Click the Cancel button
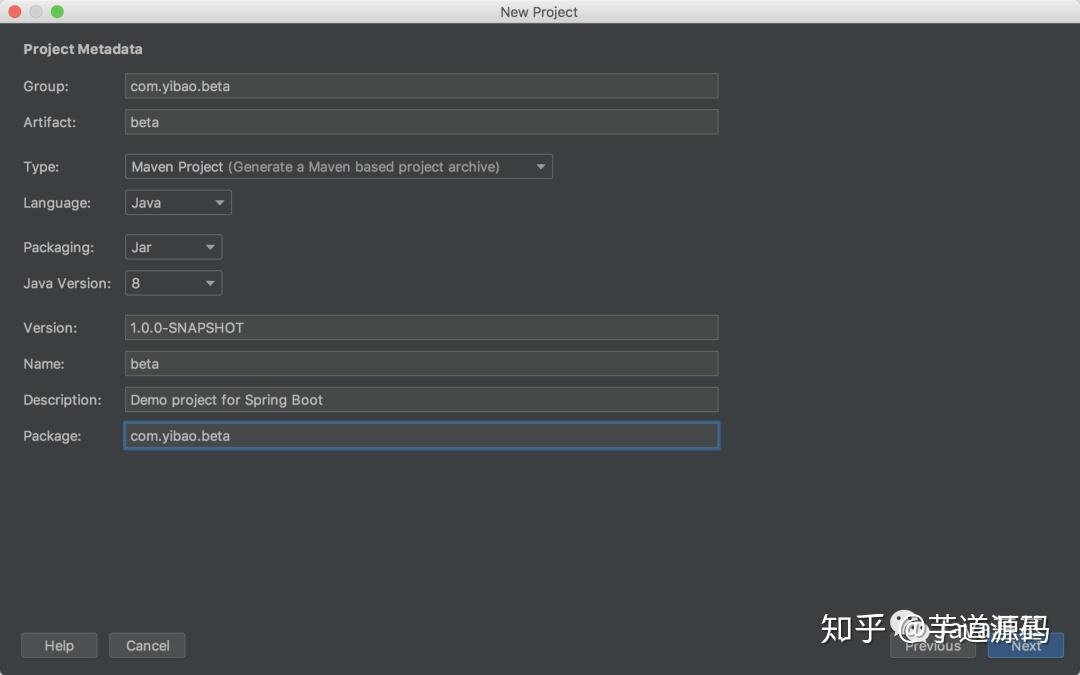This screenshot has height=675, width=1080. point(147,645)
